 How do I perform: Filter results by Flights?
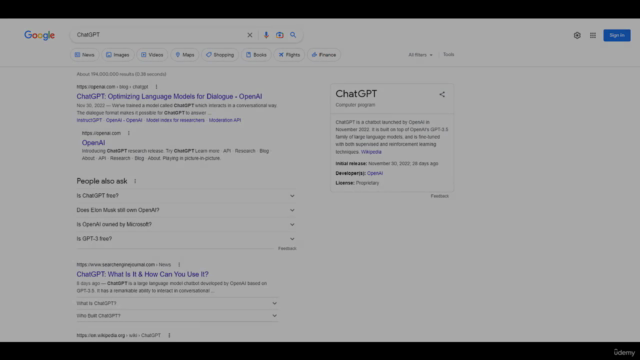tap(289, 55)
